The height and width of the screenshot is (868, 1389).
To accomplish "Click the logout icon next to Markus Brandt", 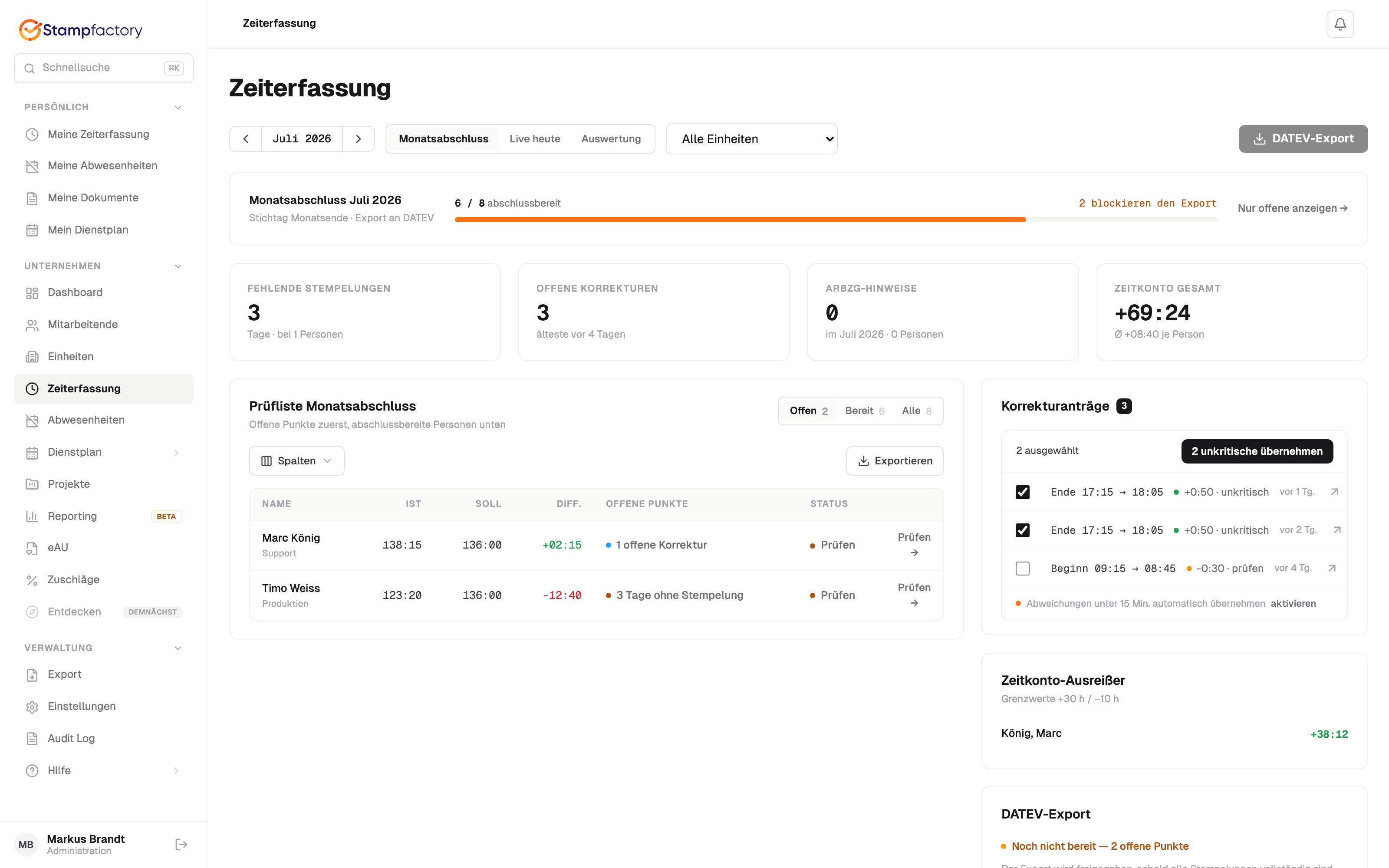I will click(x=181, y=844).
